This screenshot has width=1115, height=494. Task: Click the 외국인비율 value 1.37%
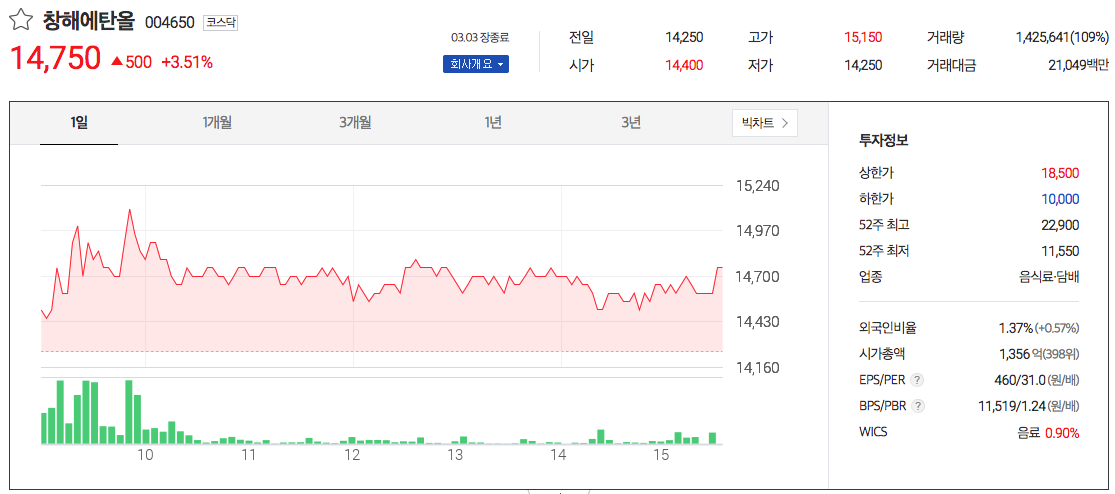[x=1015, y=328]
